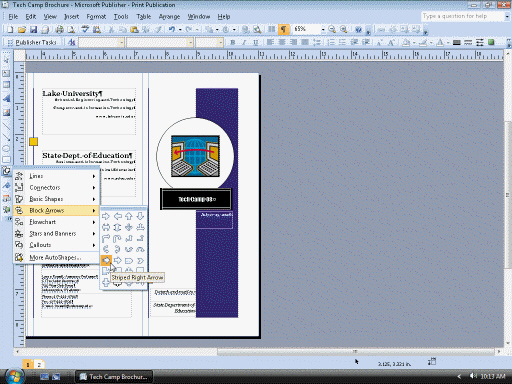Toggle Align Right for text
The width and height of the screenshot is (512, 384).
pyautogui.click(x=293, y=42)
